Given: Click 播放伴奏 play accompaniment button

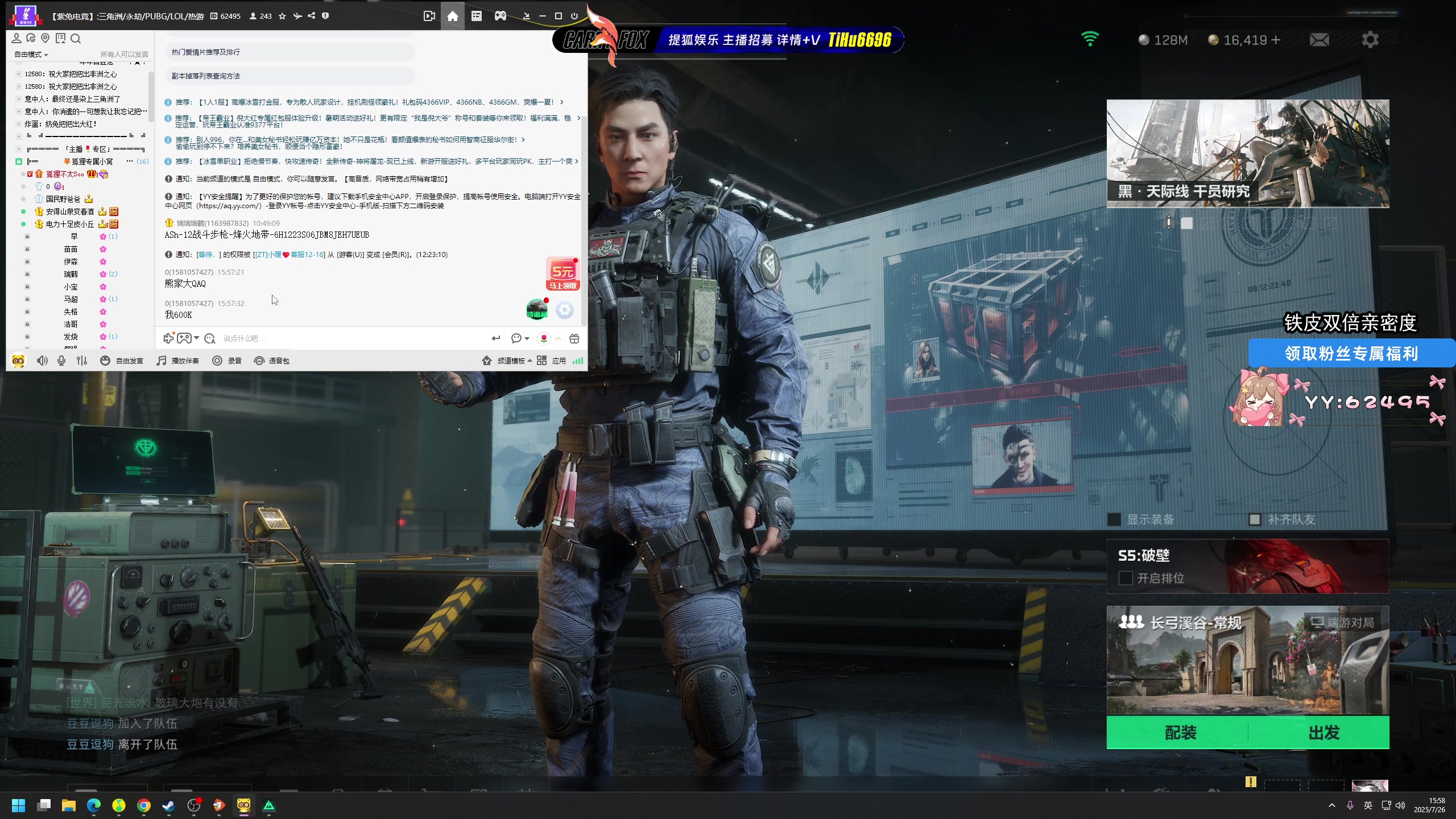Looking at the screenshot, I should pyautogui.click(x=177, y=361).
